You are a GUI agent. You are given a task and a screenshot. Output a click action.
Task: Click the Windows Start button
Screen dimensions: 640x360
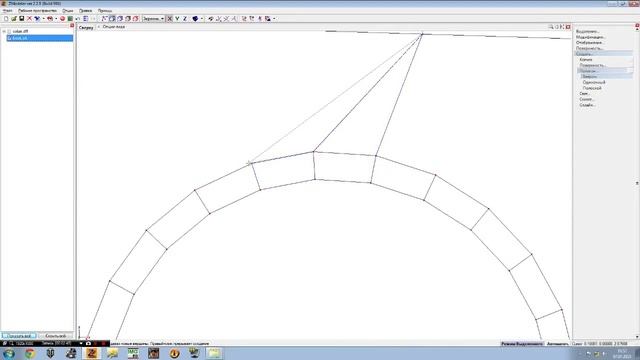[x=9, y=353]
